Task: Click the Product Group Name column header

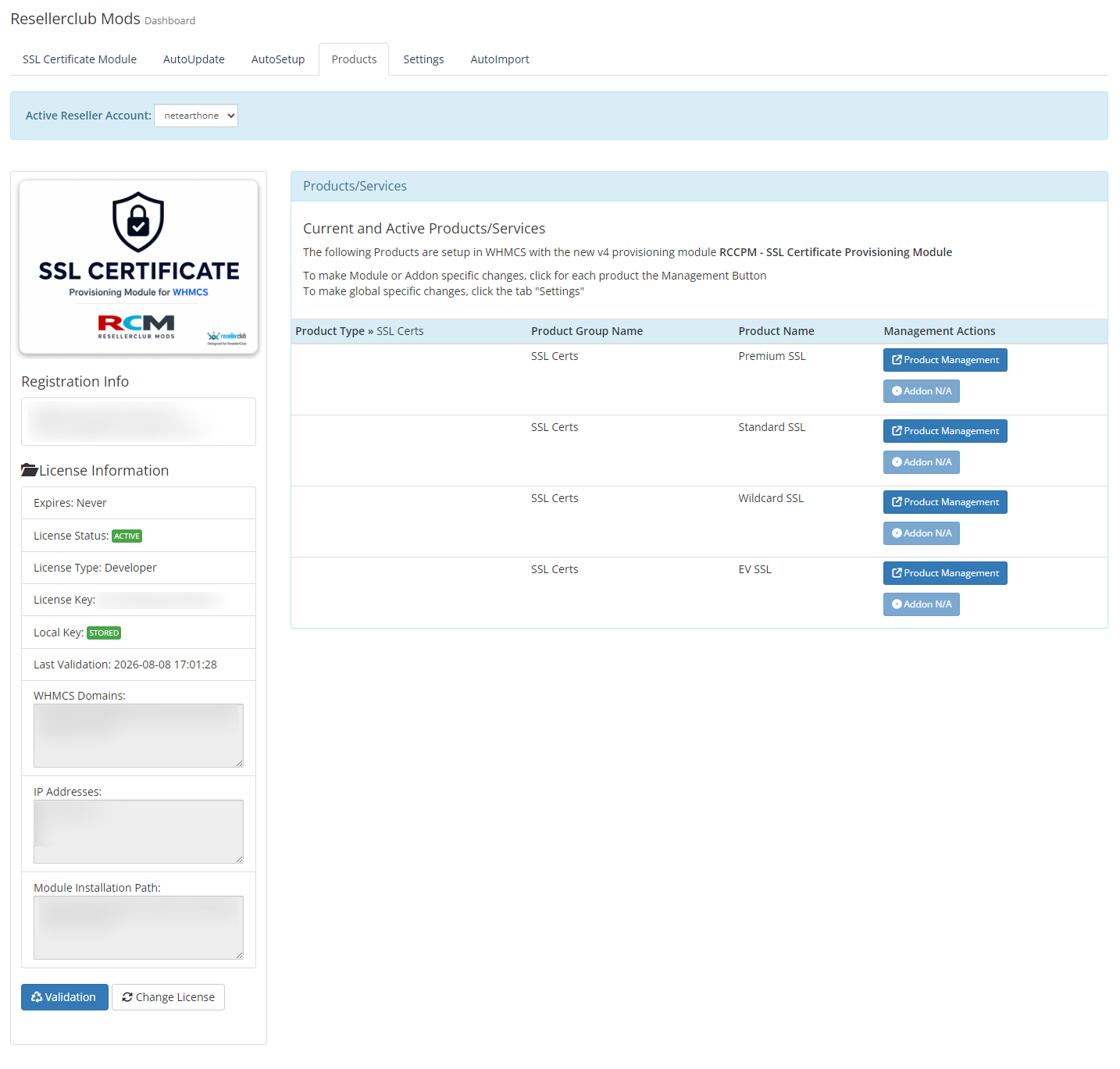Action: [587, 331]
